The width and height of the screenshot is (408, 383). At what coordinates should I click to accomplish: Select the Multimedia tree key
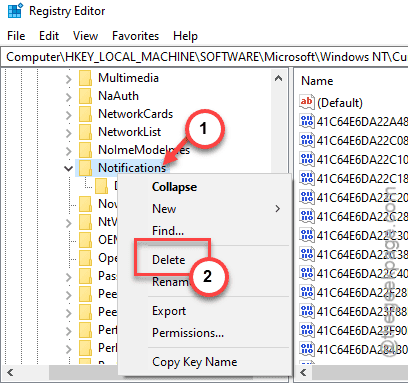128,78
